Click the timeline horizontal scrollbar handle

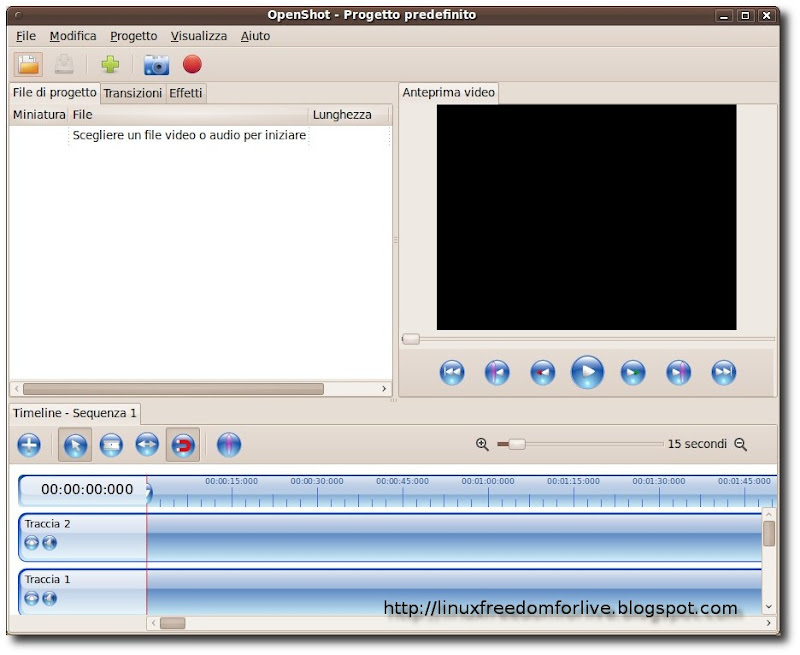click(172, 623)
